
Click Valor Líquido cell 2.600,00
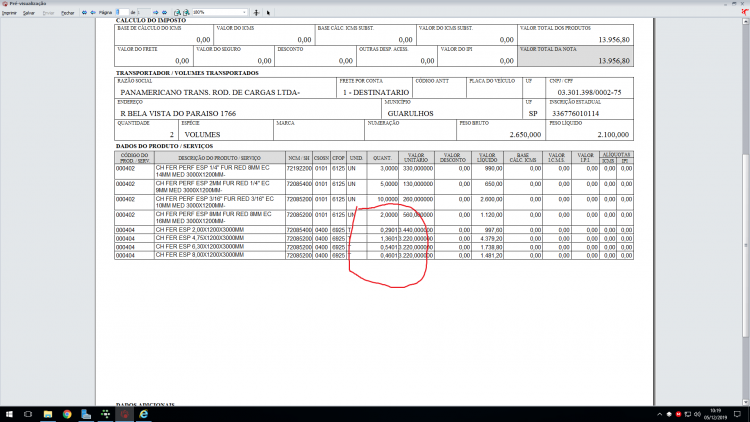491,200
